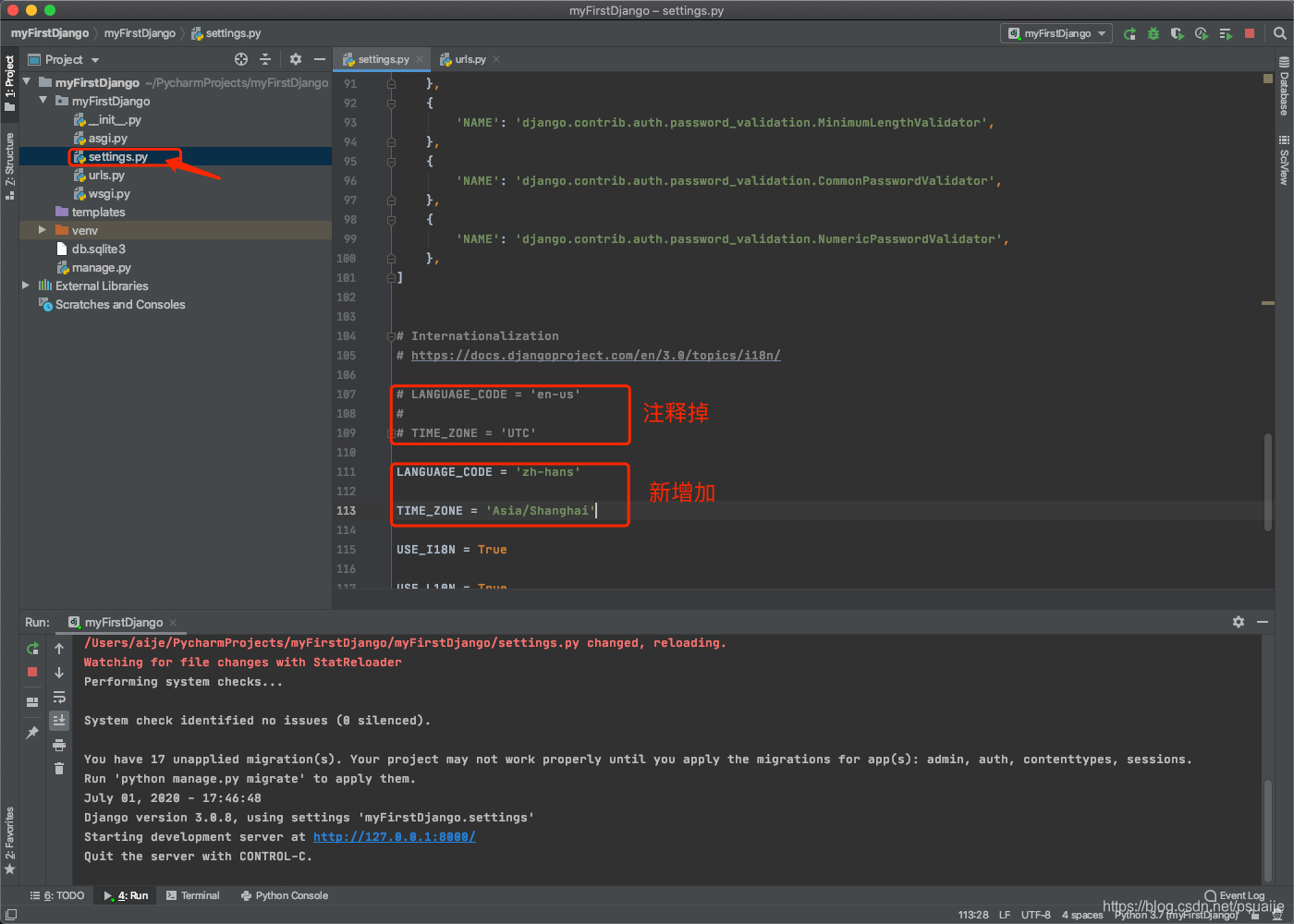Rerun the server in the Run panel

point(32,649)
